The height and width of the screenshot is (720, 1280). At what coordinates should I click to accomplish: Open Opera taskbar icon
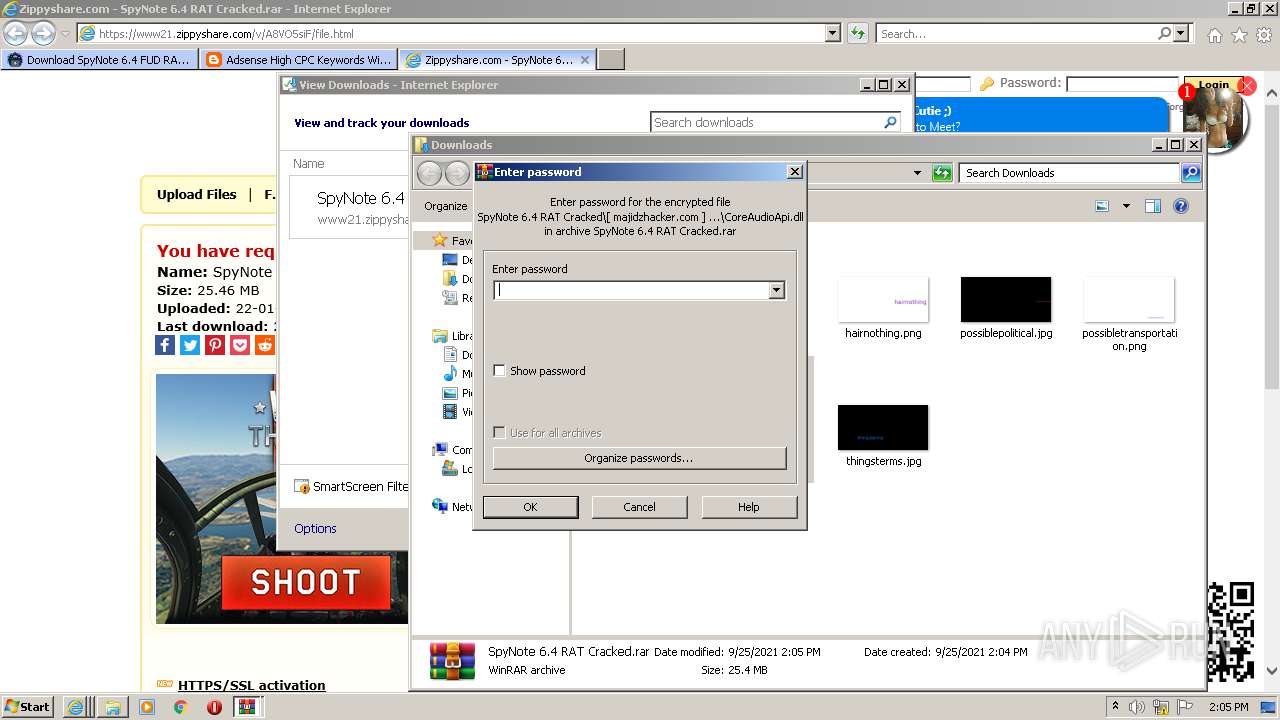point(214,707)
